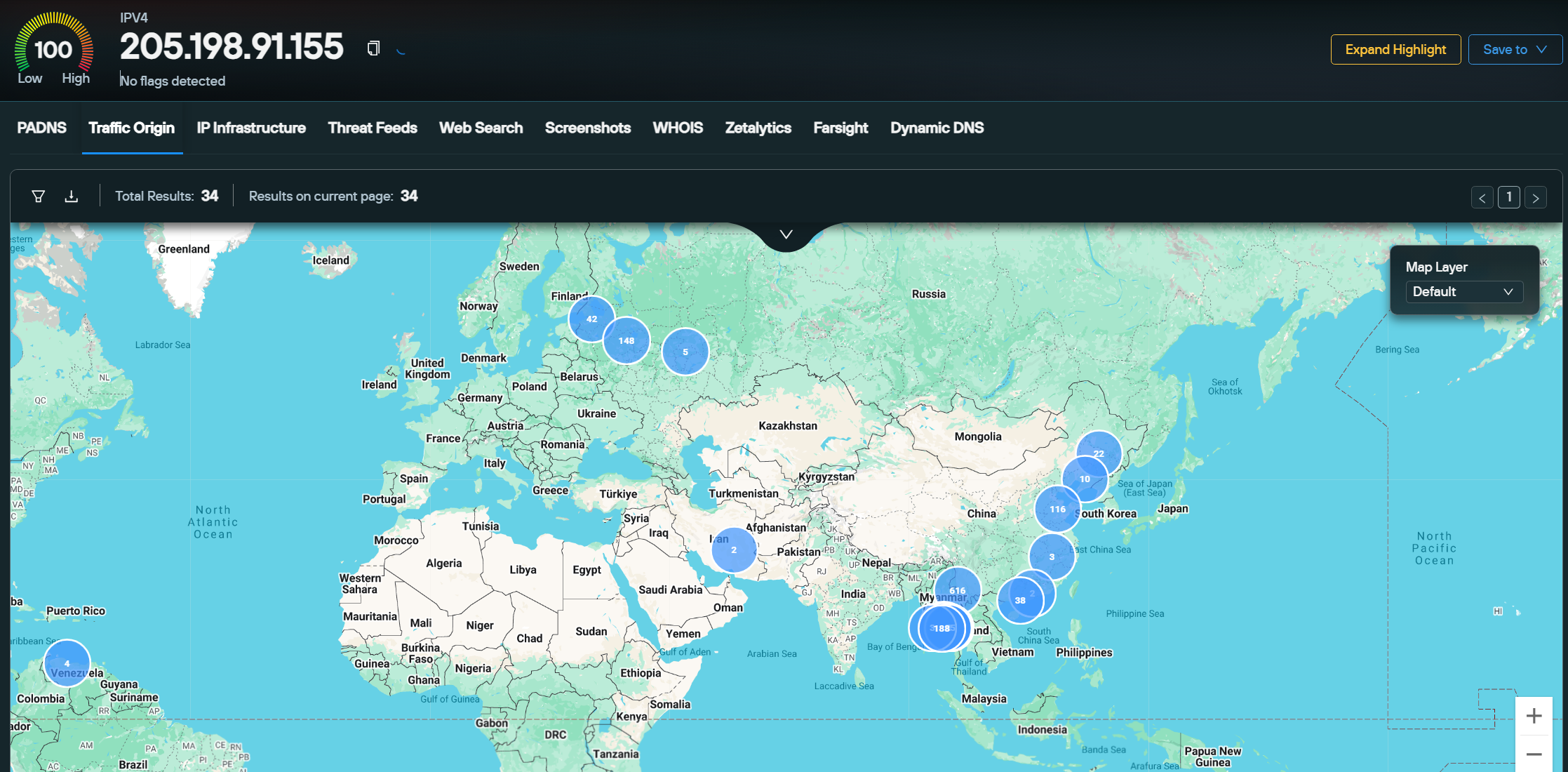Open the Save to dropdown menu
Image resolution: width=1568 pixels, height=772 pixels.
(1515, 49)
